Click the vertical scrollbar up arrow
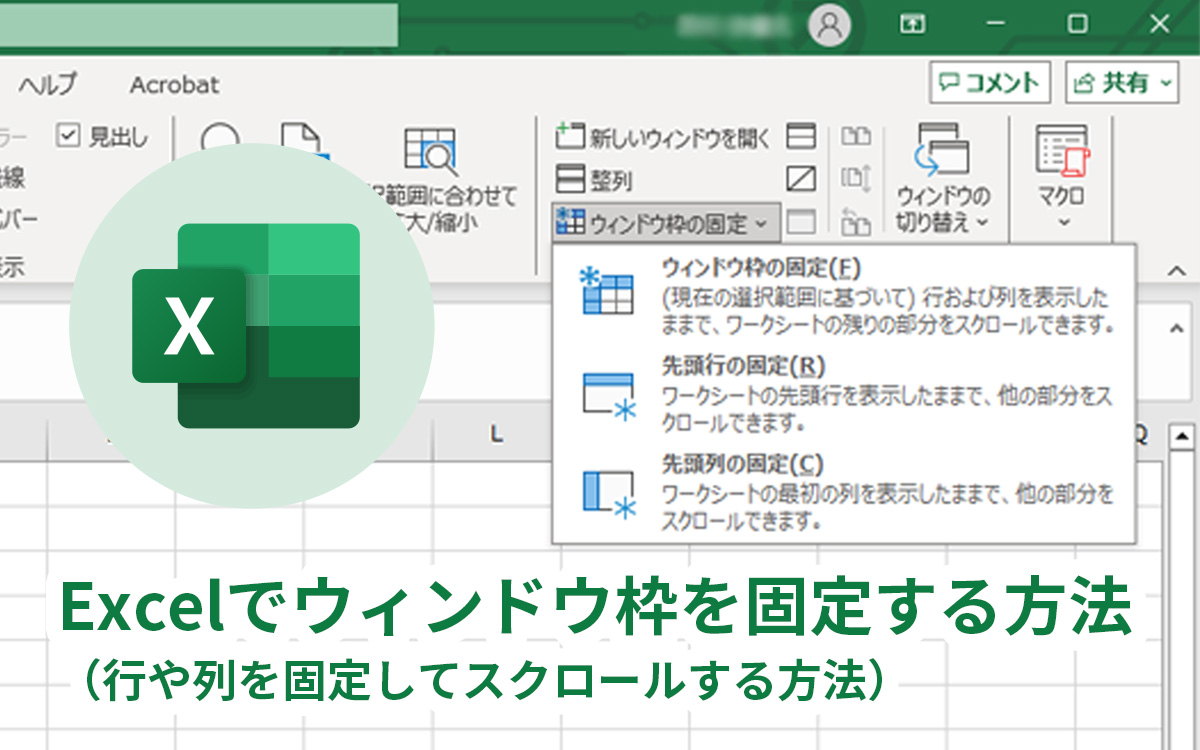1200x750 pixels. coord(1182,435)
